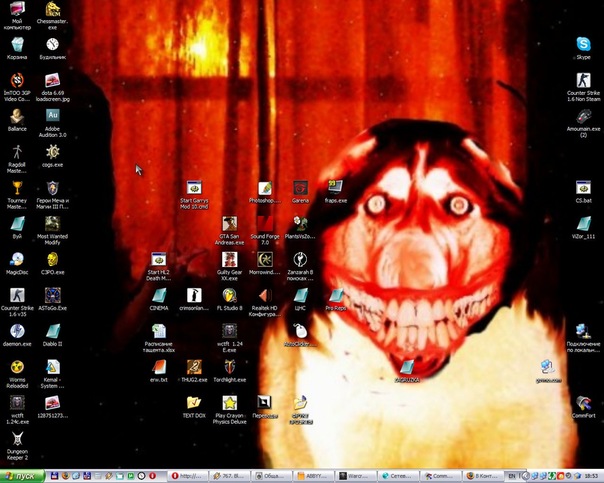The width and height of the screenshot is (604, 483).
Task: Open GTA San Andreas.exe icon
Action: point(230,231)
